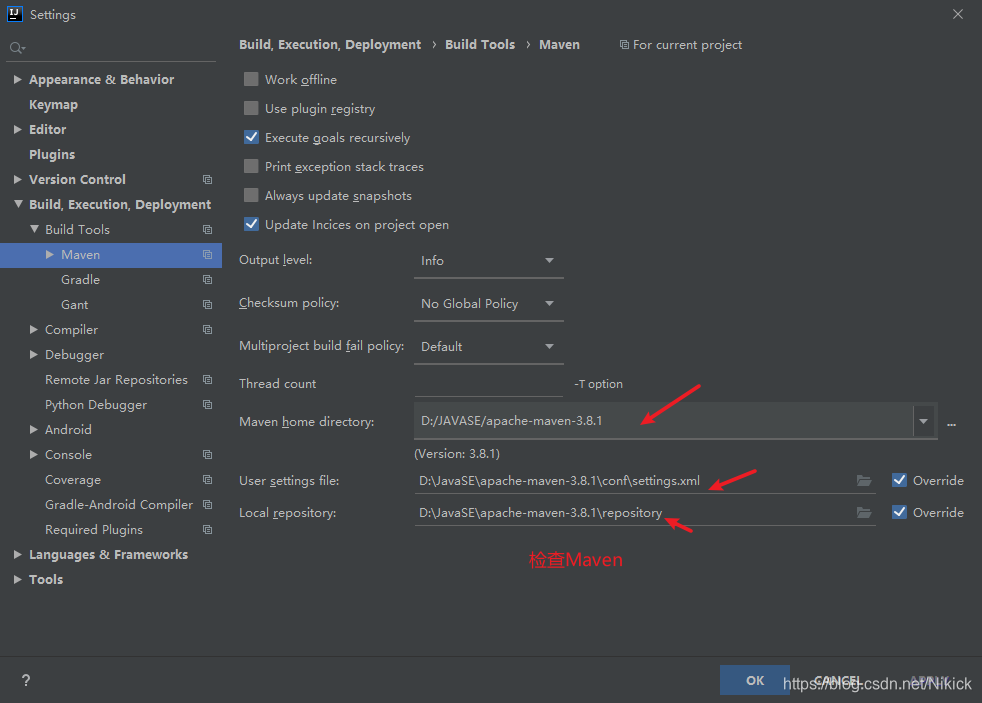
Task: Browse folder icon for Local repository
Action: (864, 513)
